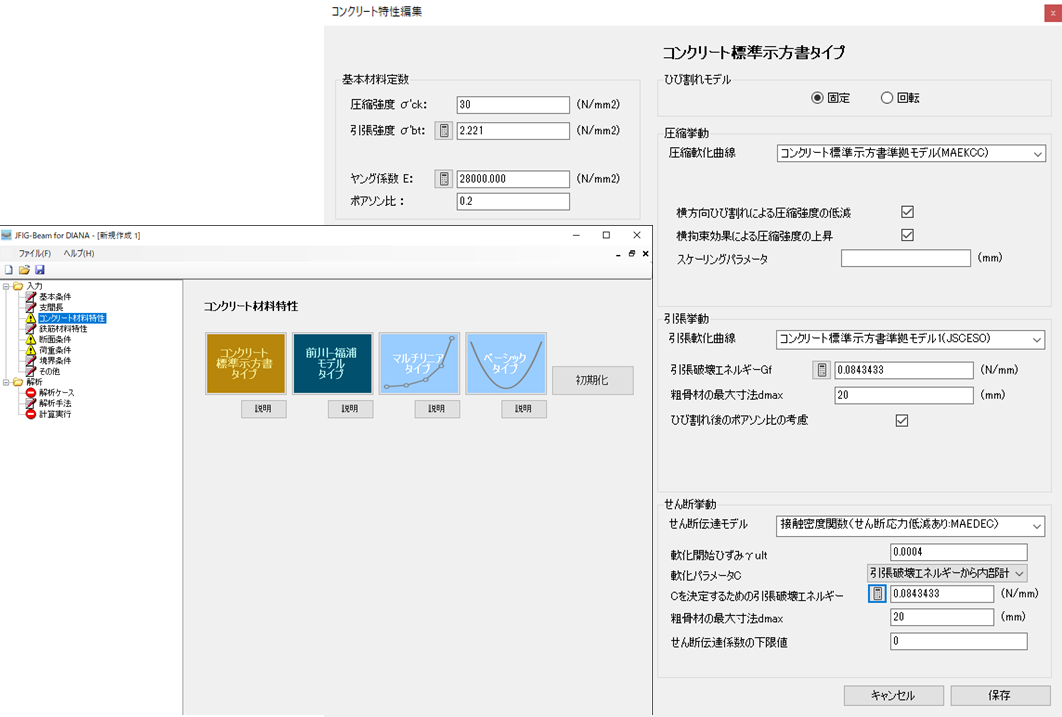This screenshot has width=1062, height=717.
Task: Click calculator icon beside 引張破壊エネルギーGf field
Action: click(x=822, y=370)
